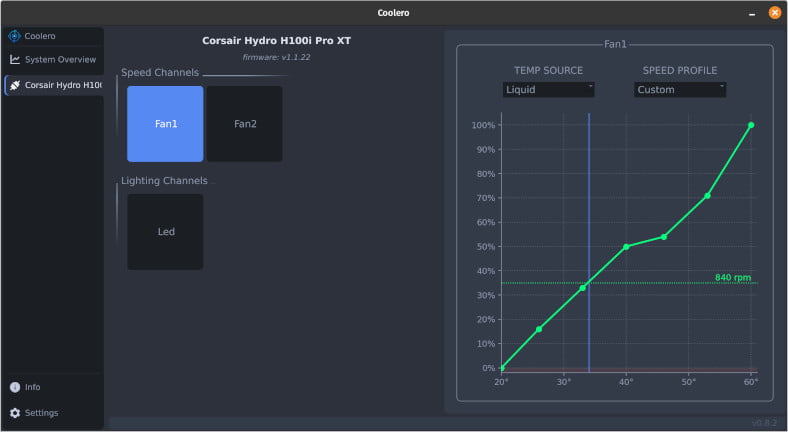The width and height of the screenshot is (788, 432).
Task: Click the curve point near 71%
Action: point(707,196)
